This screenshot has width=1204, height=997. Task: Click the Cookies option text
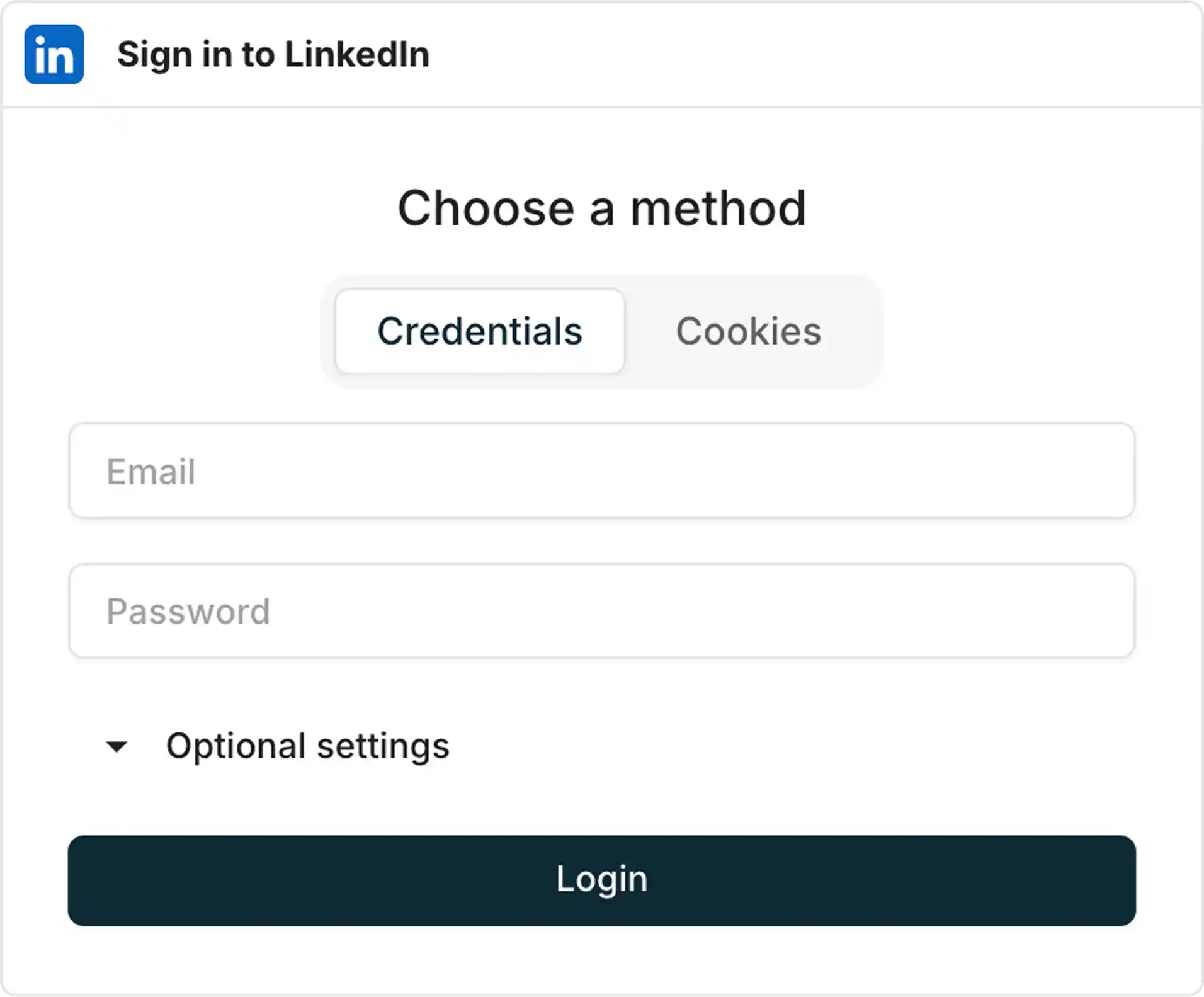point(748,331)
